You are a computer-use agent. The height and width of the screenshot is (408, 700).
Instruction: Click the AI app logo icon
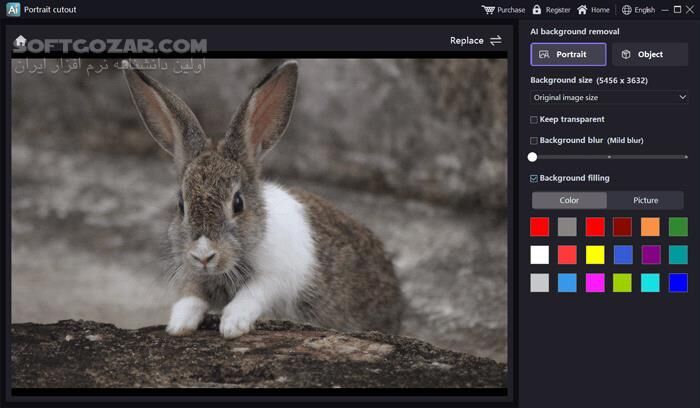13,10
